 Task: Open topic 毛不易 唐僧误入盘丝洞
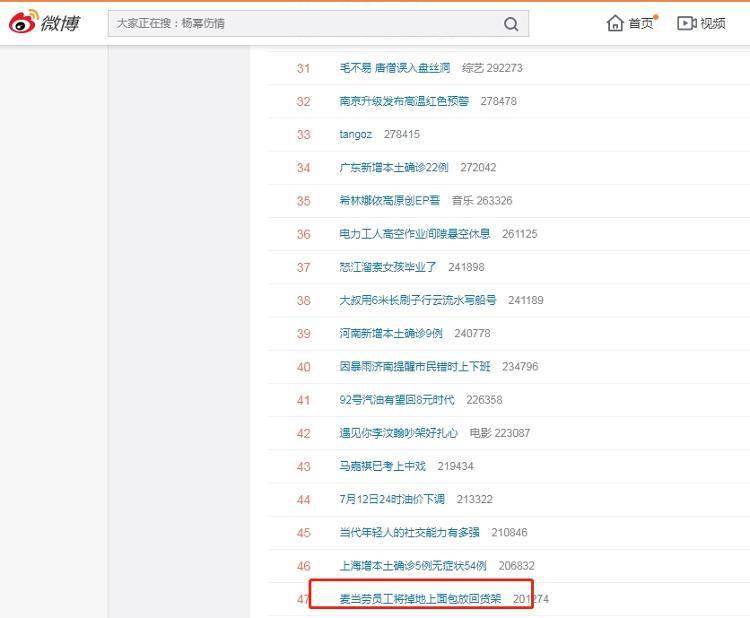395,68
